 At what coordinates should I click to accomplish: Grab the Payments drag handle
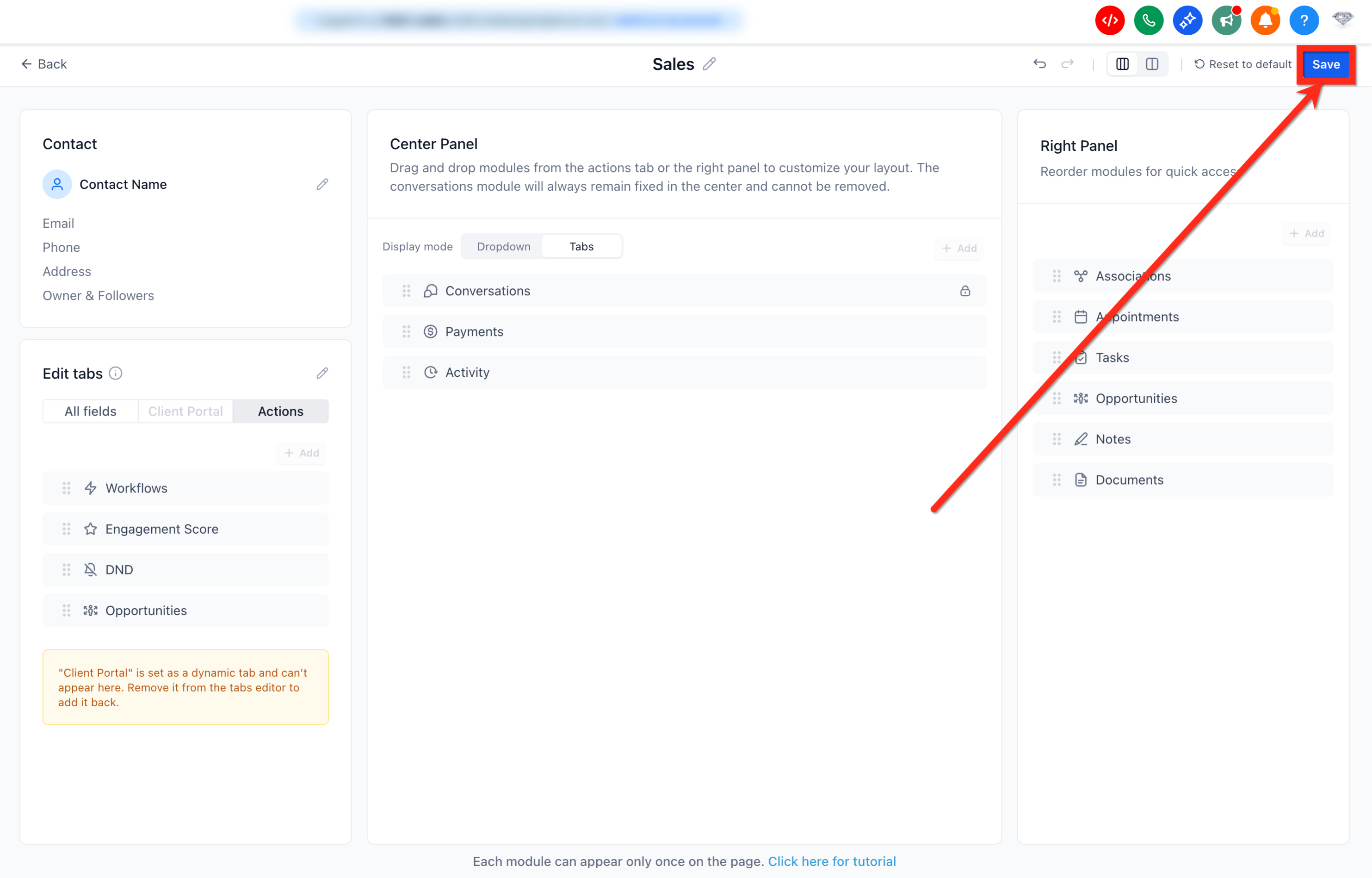406,331
